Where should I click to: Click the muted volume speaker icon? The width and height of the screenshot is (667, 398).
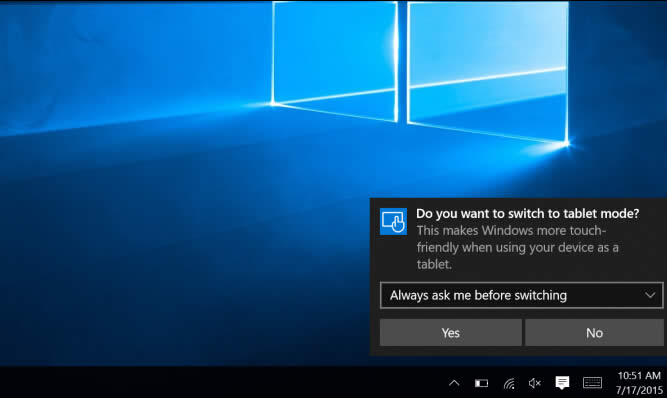[534, 383]
